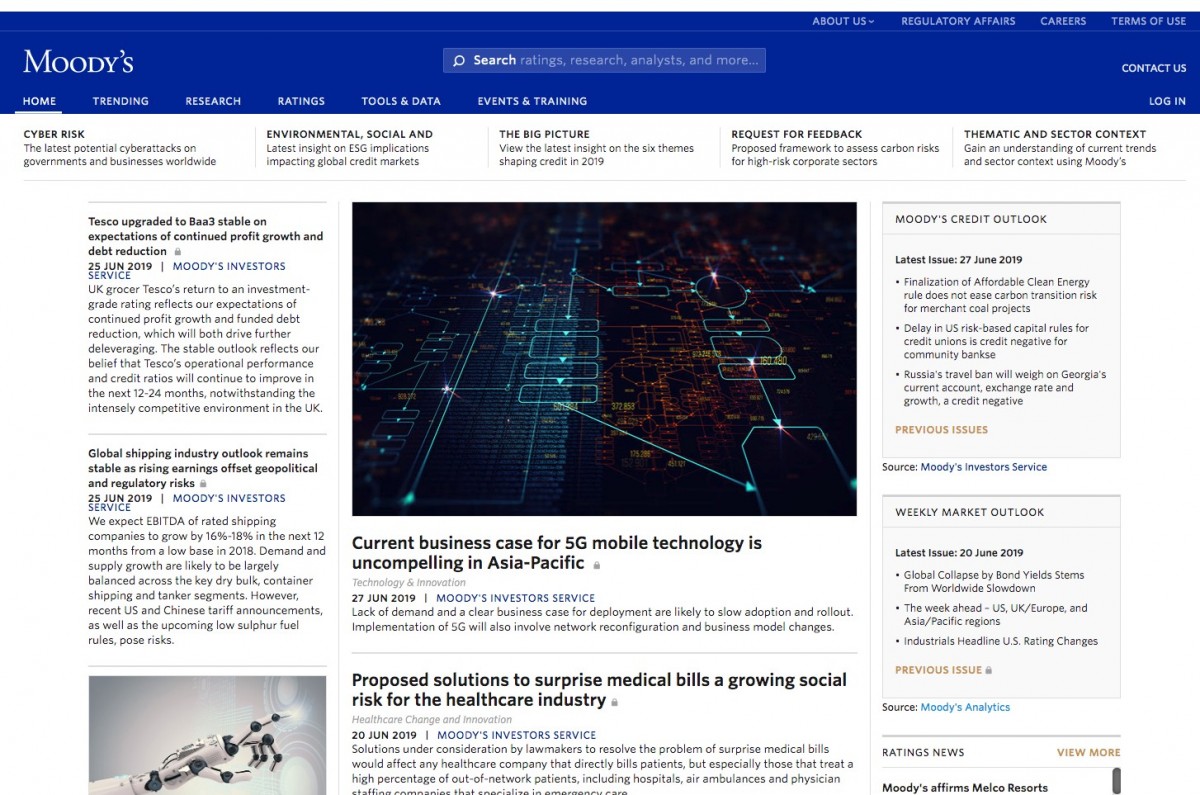
Task: Open The week ahead US, UK/Europe item
Action: coord(995,614)
